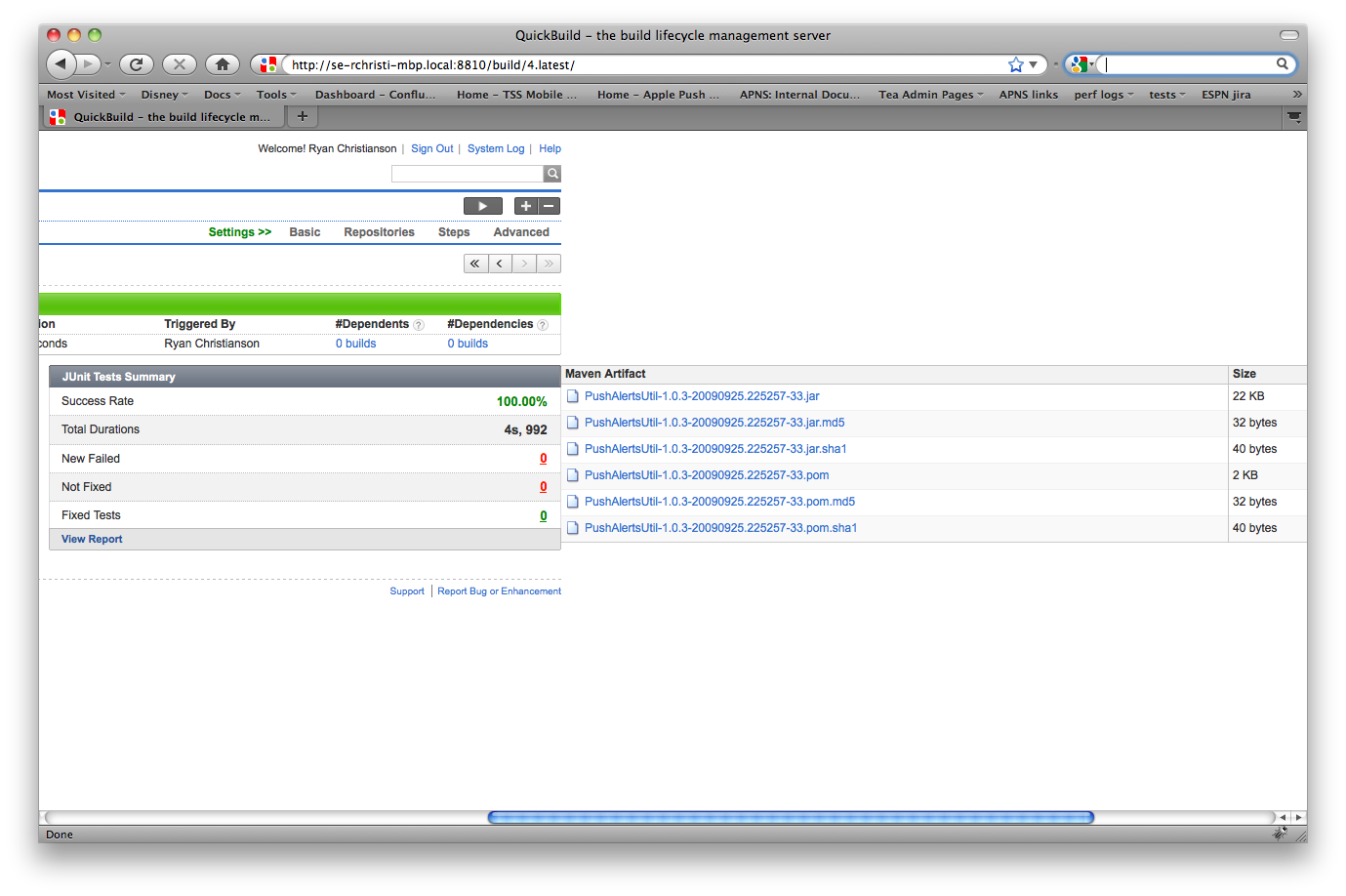Click the run build play button
The width and height of the screenshot is (1346, 896).
coord(482,206)
